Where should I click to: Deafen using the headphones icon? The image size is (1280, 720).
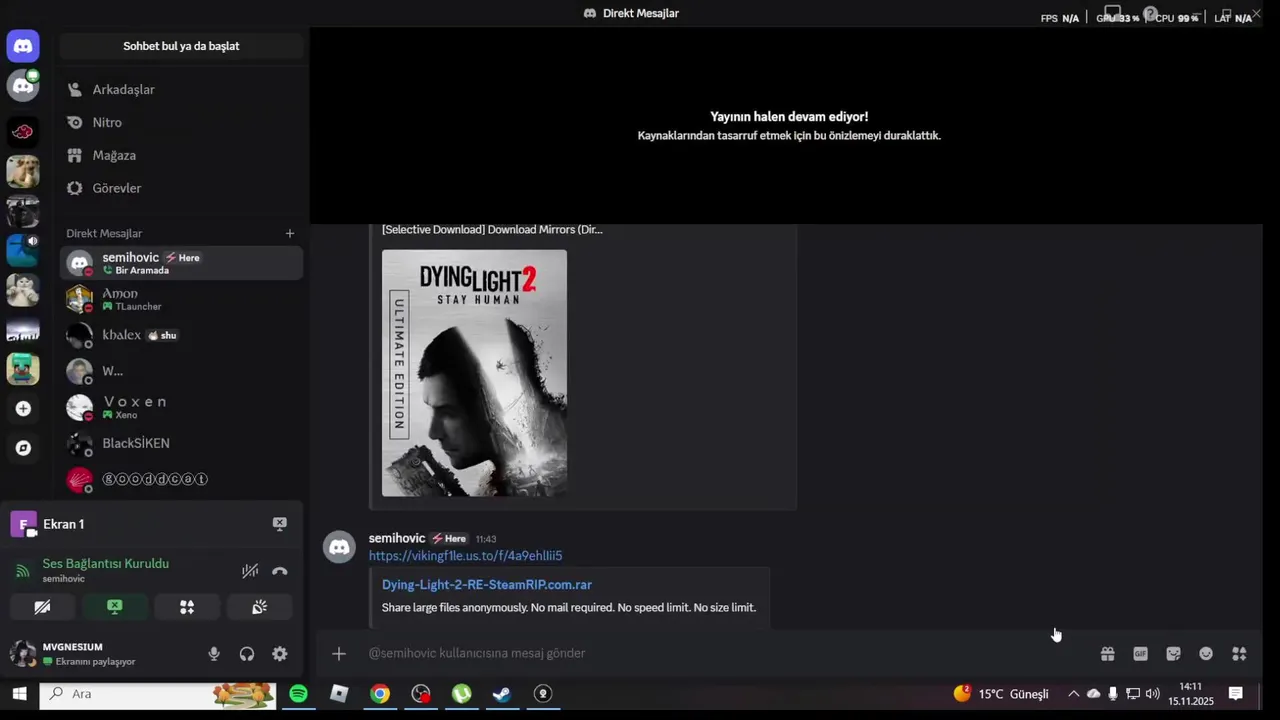point(247,654)
